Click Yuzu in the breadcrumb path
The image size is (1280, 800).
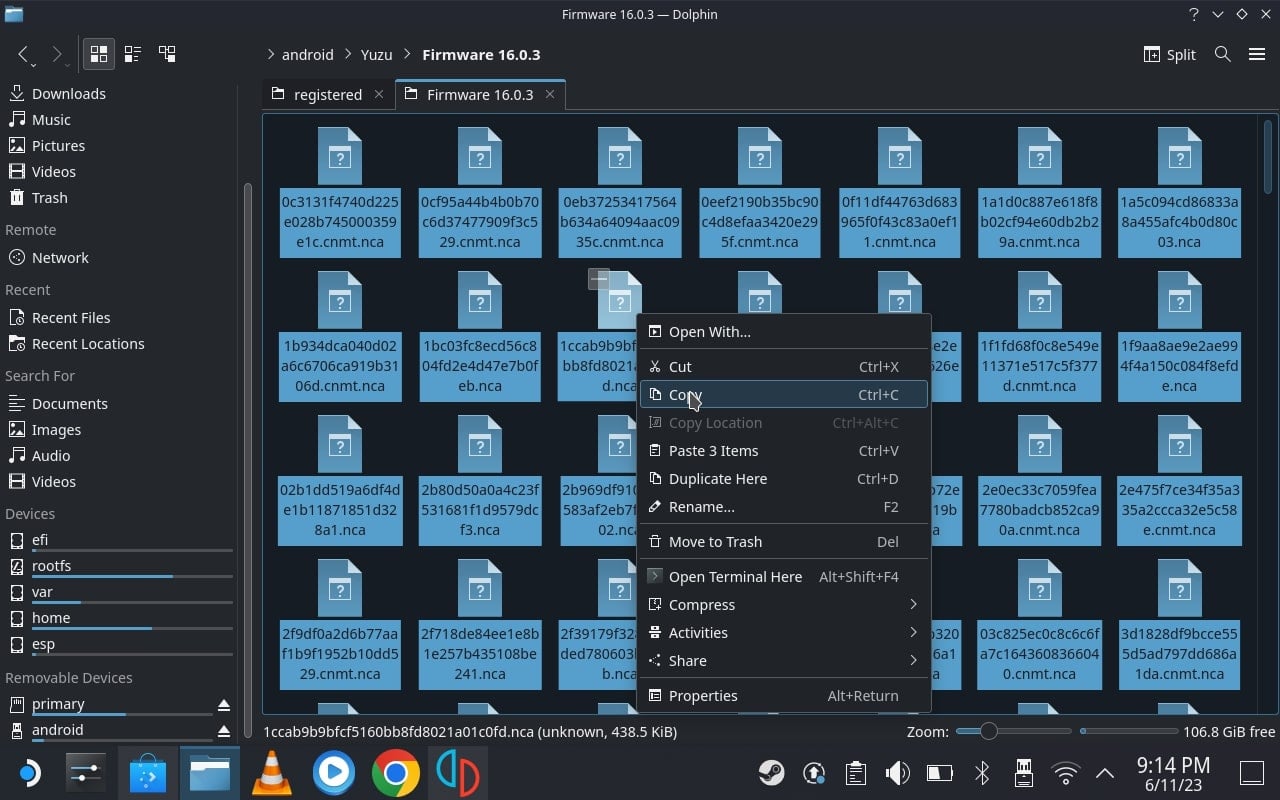[x=376, y=54]
